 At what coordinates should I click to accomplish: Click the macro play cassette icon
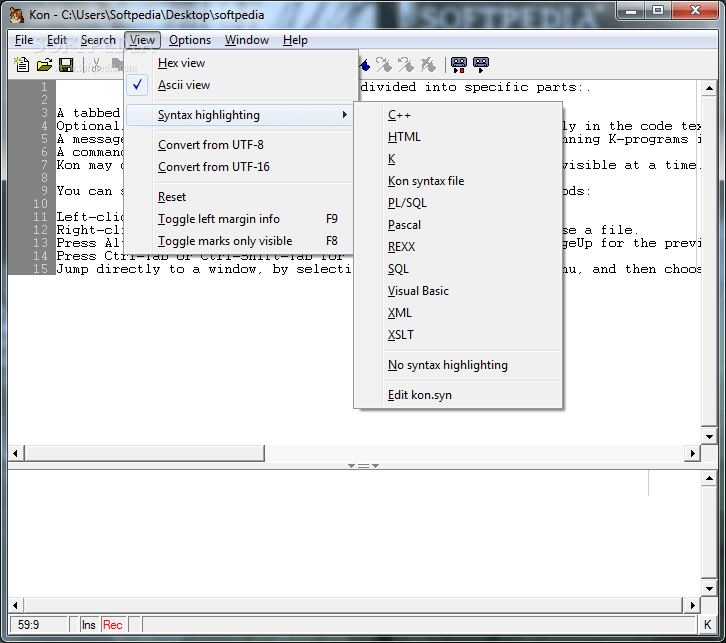(x=481, y=64)
